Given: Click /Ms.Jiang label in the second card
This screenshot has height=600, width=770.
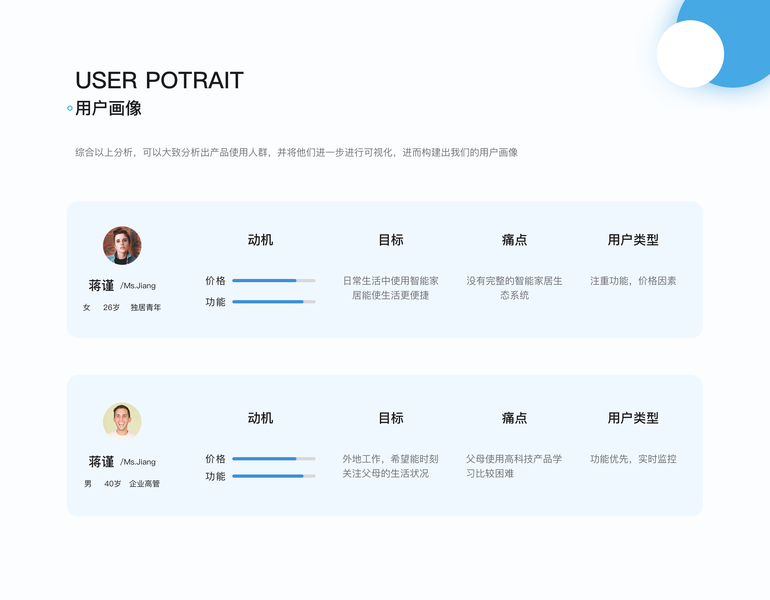Looking at the screenshot, I should pos(138,462).
